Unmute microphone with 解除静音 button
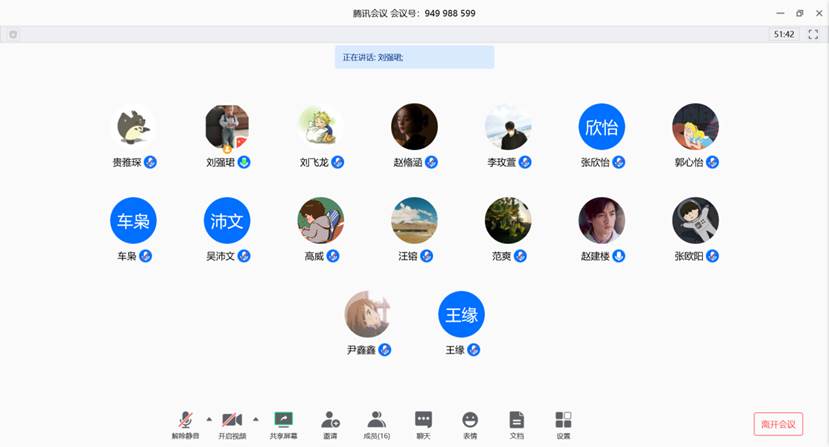The image size is (829, 447). pyautogui.click(x=185, y=423)
